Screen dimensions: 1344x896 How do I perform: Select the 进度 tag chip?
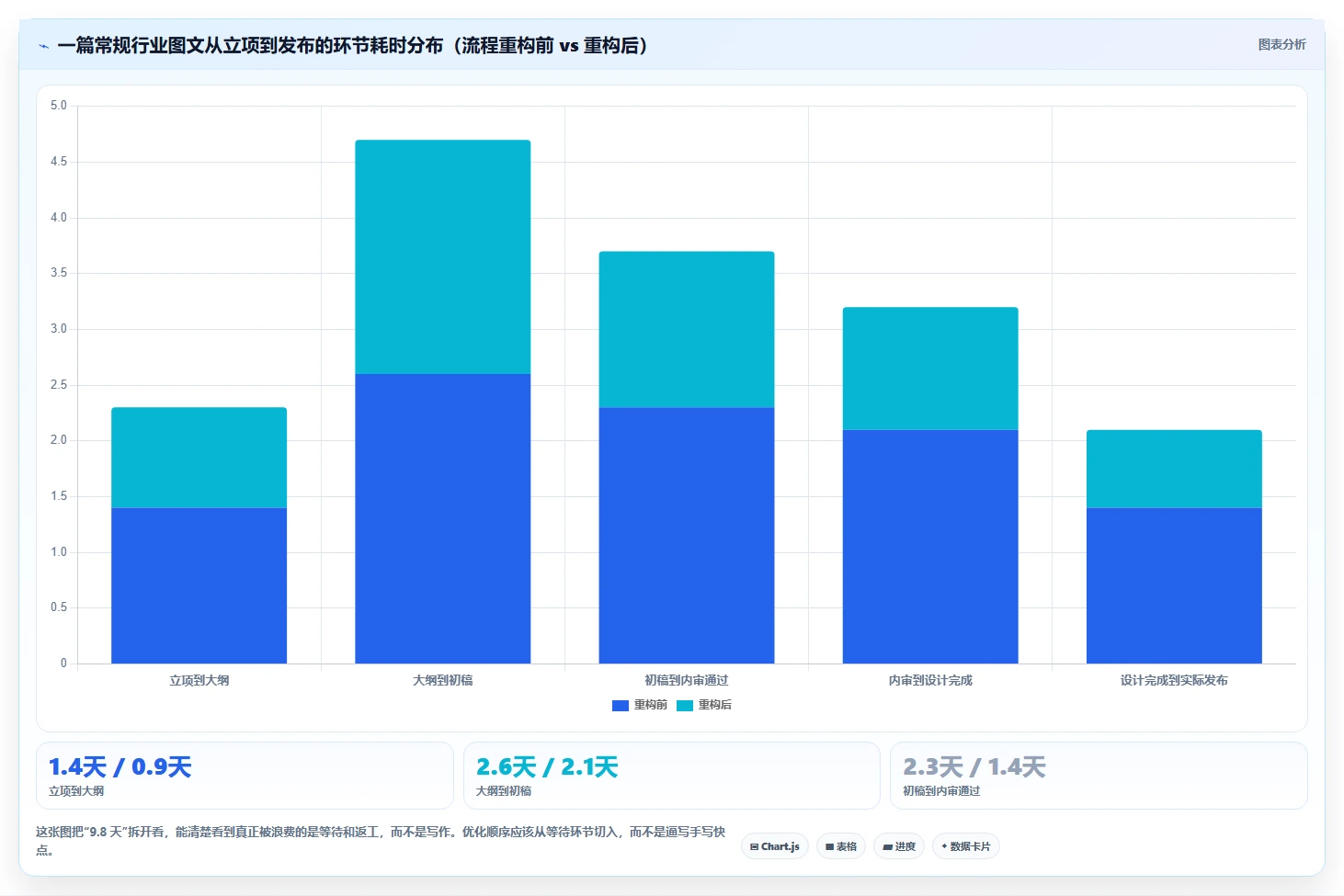pos(899,846)
